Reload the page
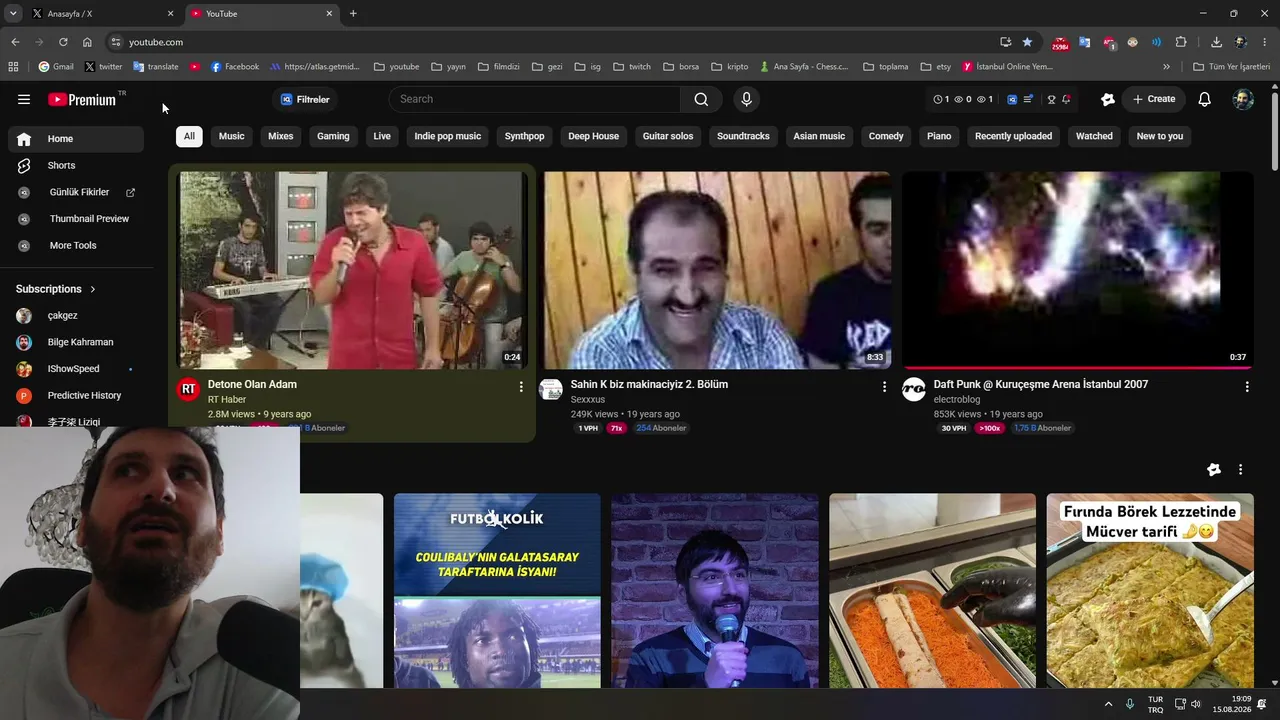This screenshot has height=720, width=1280. tap(63, 42)
